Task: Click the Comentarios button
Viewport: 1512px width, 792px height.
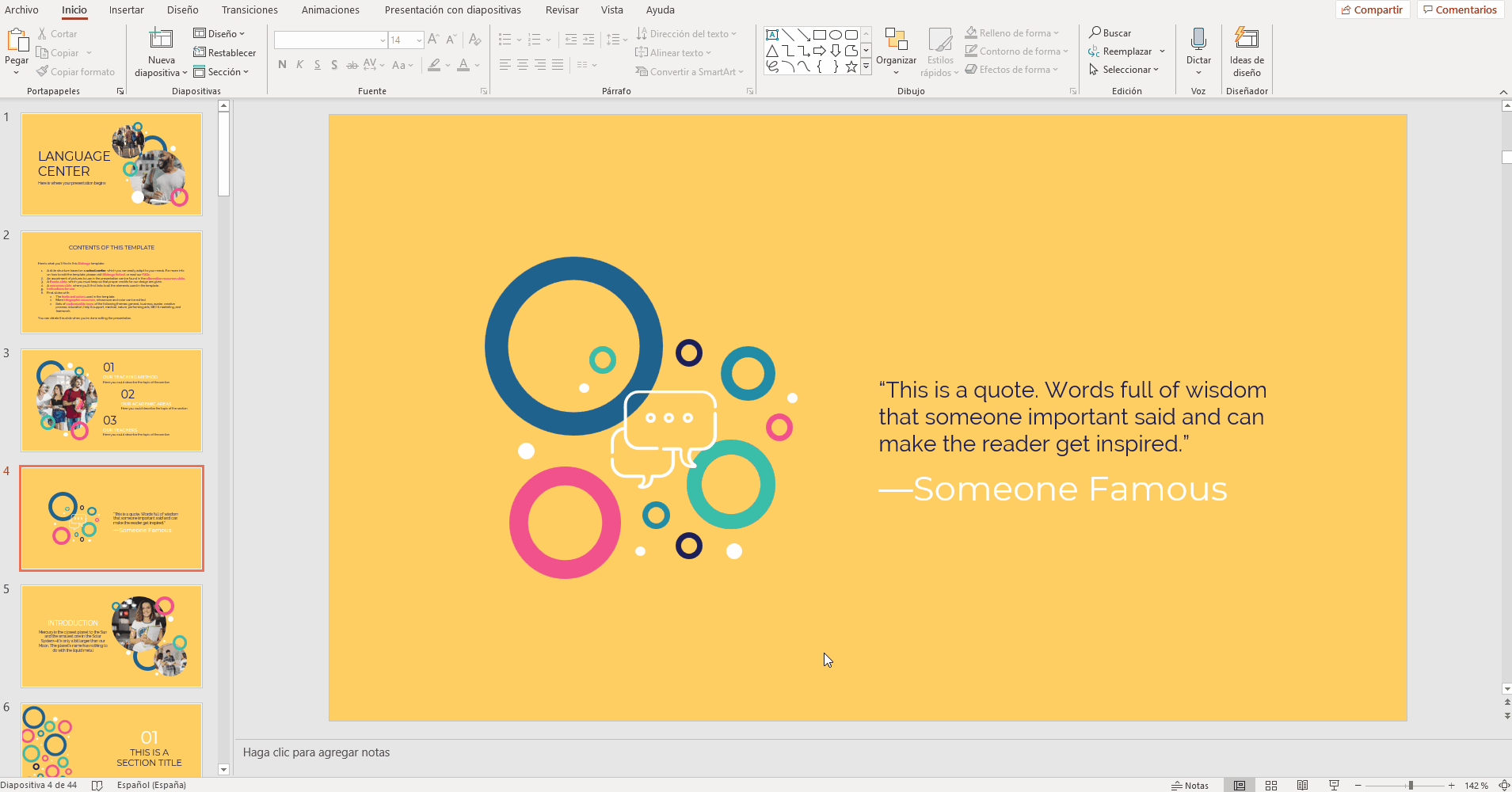Action: point(1460,10)
